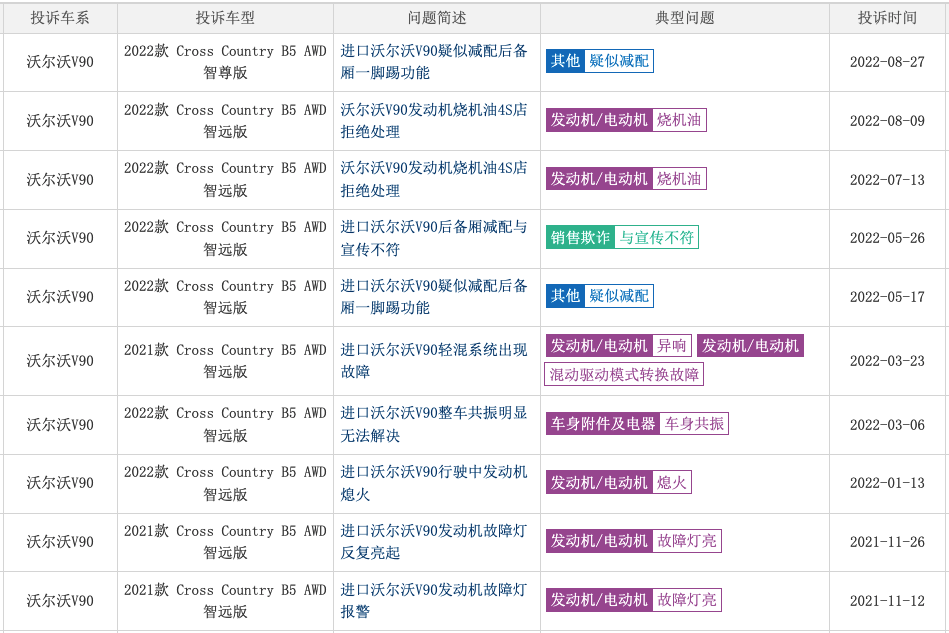
Task: Click the 故障灯亮 tag in the 2021-11-12 row
Action: [687, 600]
